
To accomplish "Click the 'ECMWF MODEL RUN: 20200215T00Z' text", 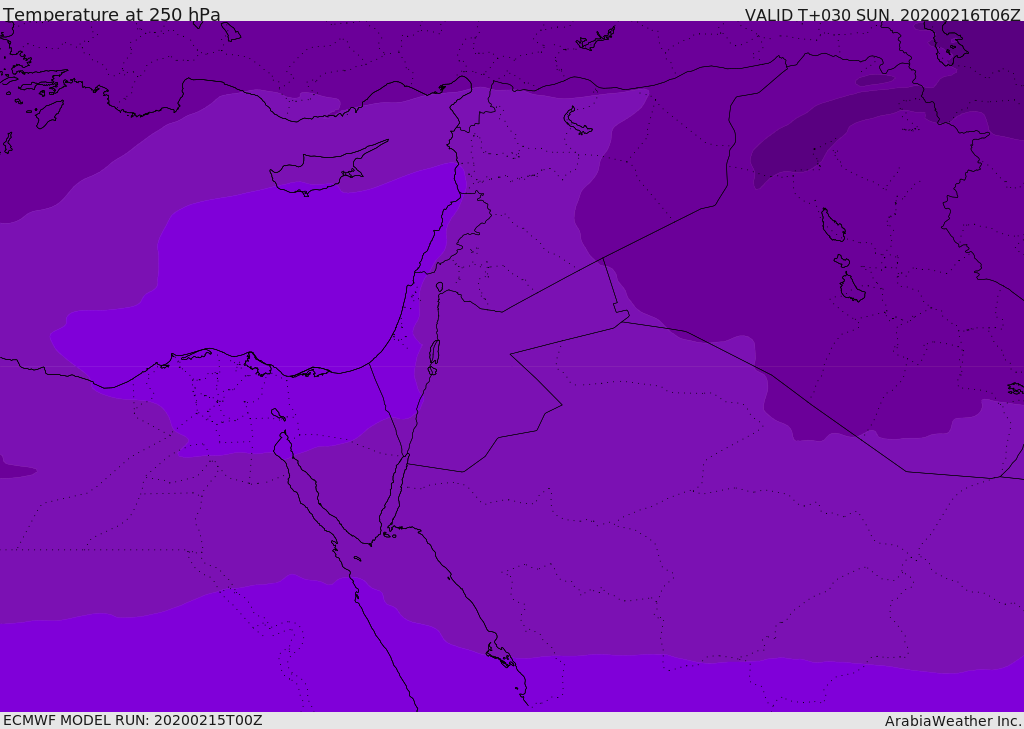I will click(x=133, y=720).
